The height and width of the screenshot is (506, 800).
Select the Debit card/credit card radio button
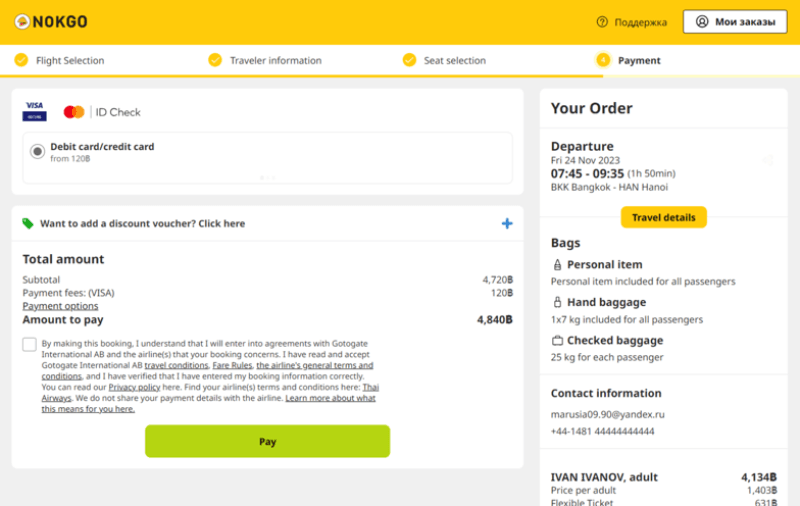pos(37,151)
